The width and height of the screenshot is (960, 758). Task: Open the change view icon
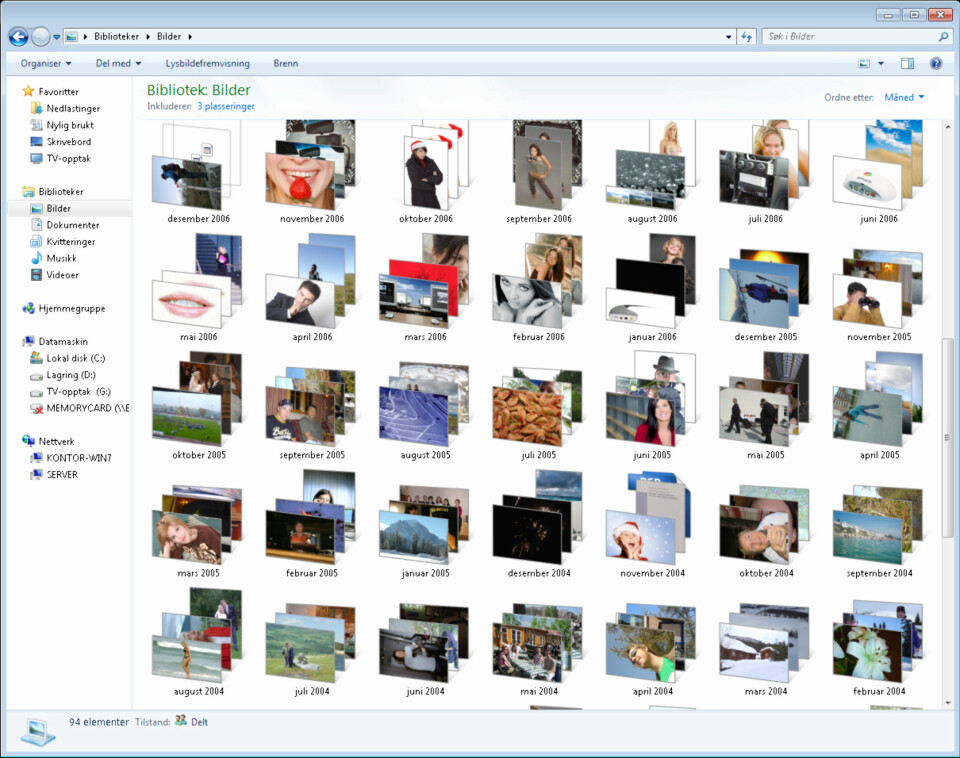pyautogui.click(x=864, y=63)
